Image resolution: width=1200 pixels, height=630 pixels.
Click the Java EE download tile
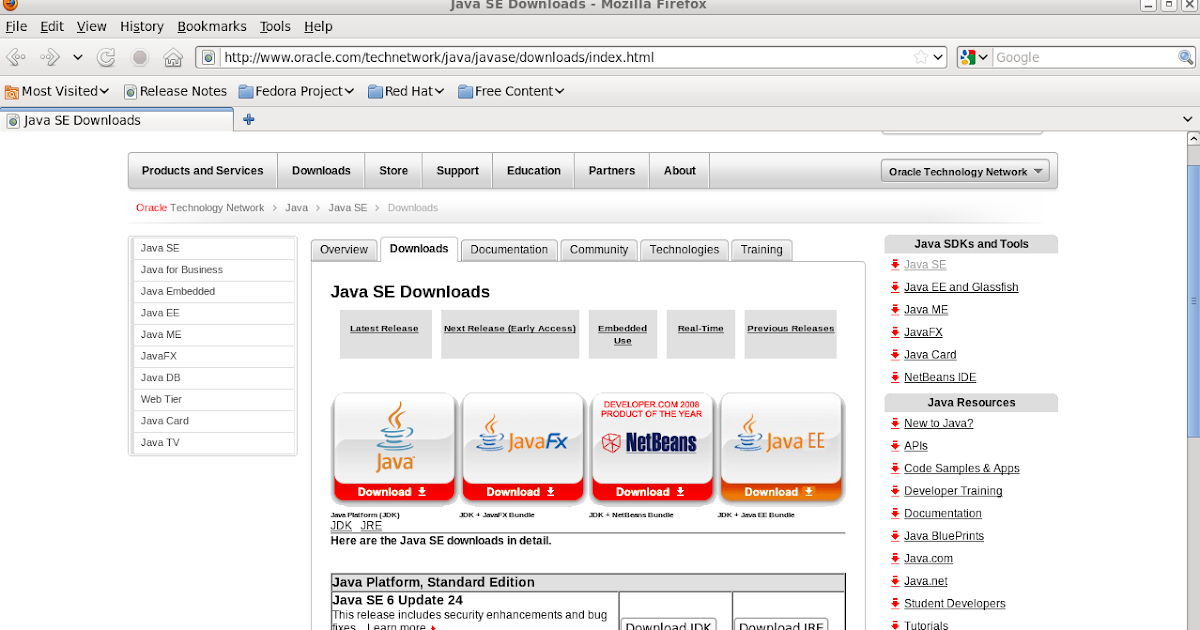pos(780,447)
